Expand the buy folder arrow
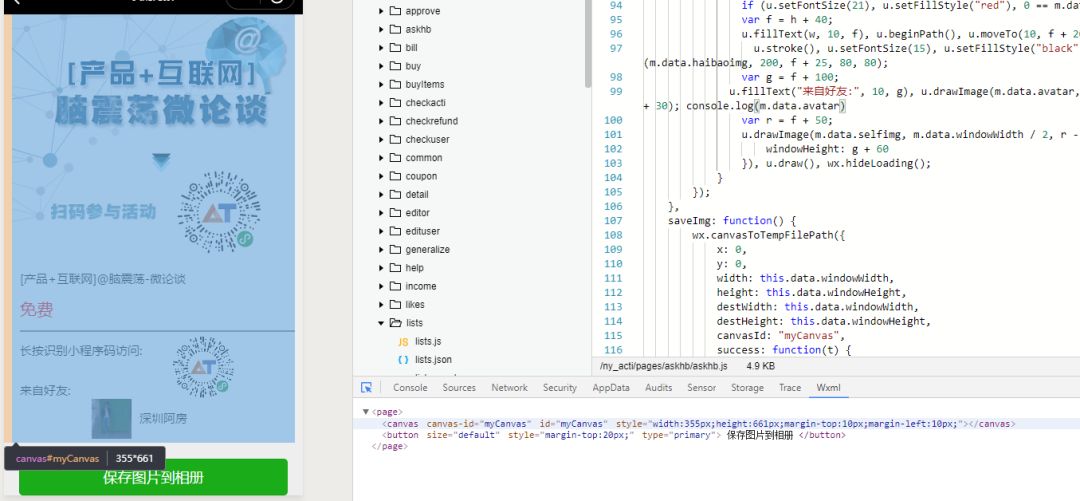 point(381,66)
